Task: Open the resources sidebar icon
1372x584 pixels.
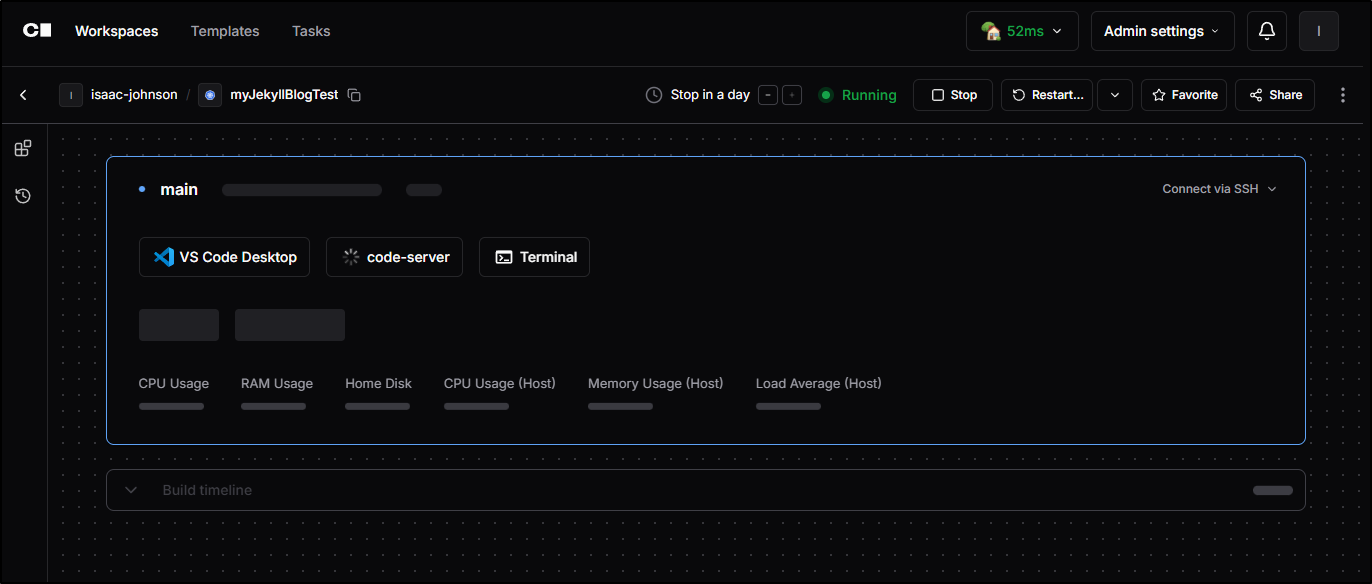Action: pyautogui.click(x=23, y=149)
